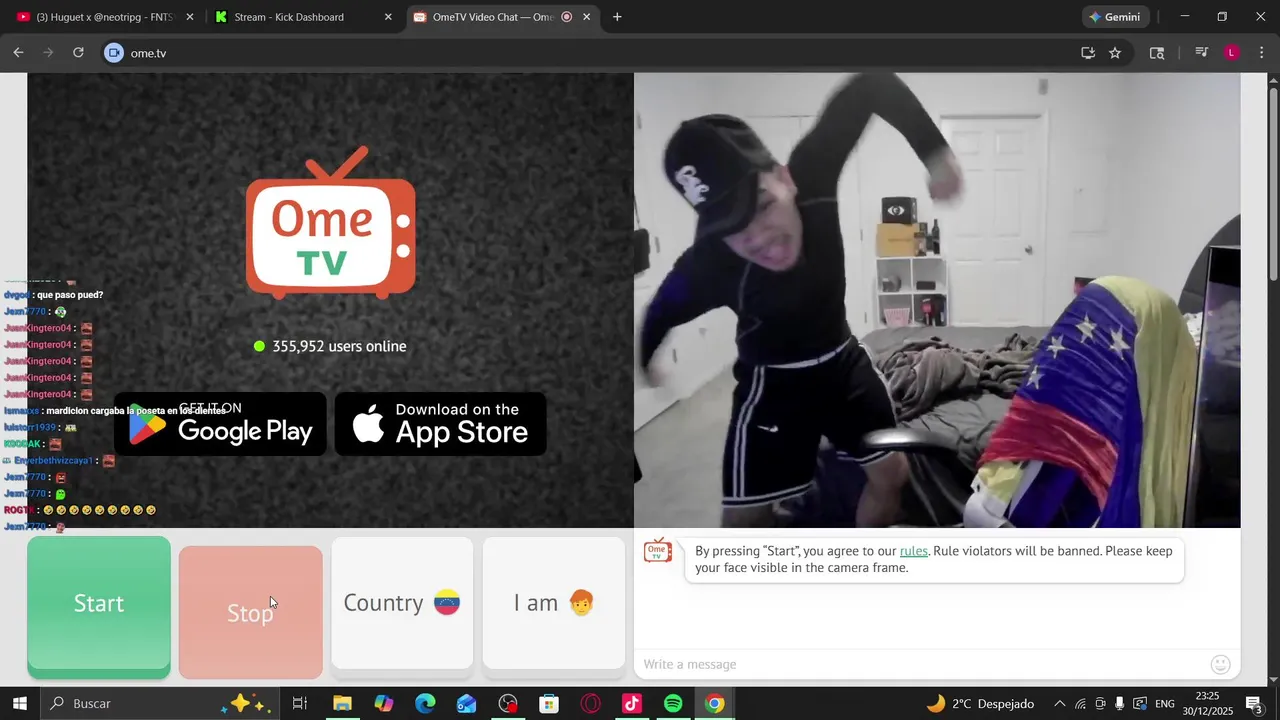Go back using the browser back arrow
Image resolution: width=1280 pixels, height=720 pixels.
click(18, 53)
